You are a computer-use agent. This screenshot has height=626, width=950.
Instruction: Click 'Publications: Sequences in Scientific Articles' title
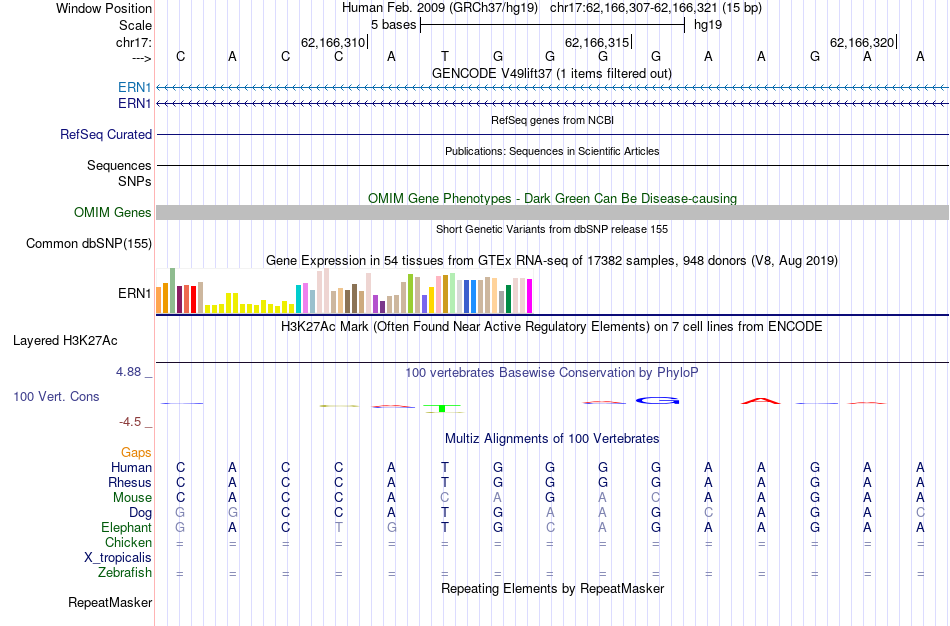pos(552,151)
